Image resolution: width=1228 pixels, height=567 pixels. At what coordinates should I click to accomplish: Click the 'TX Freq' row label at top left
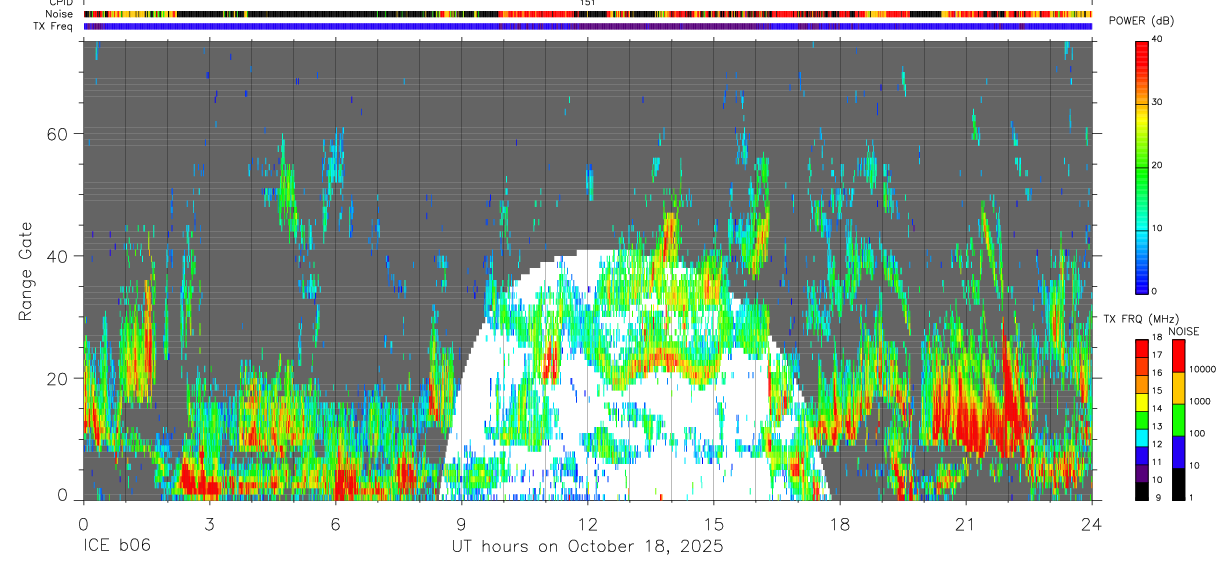point(53,26)
